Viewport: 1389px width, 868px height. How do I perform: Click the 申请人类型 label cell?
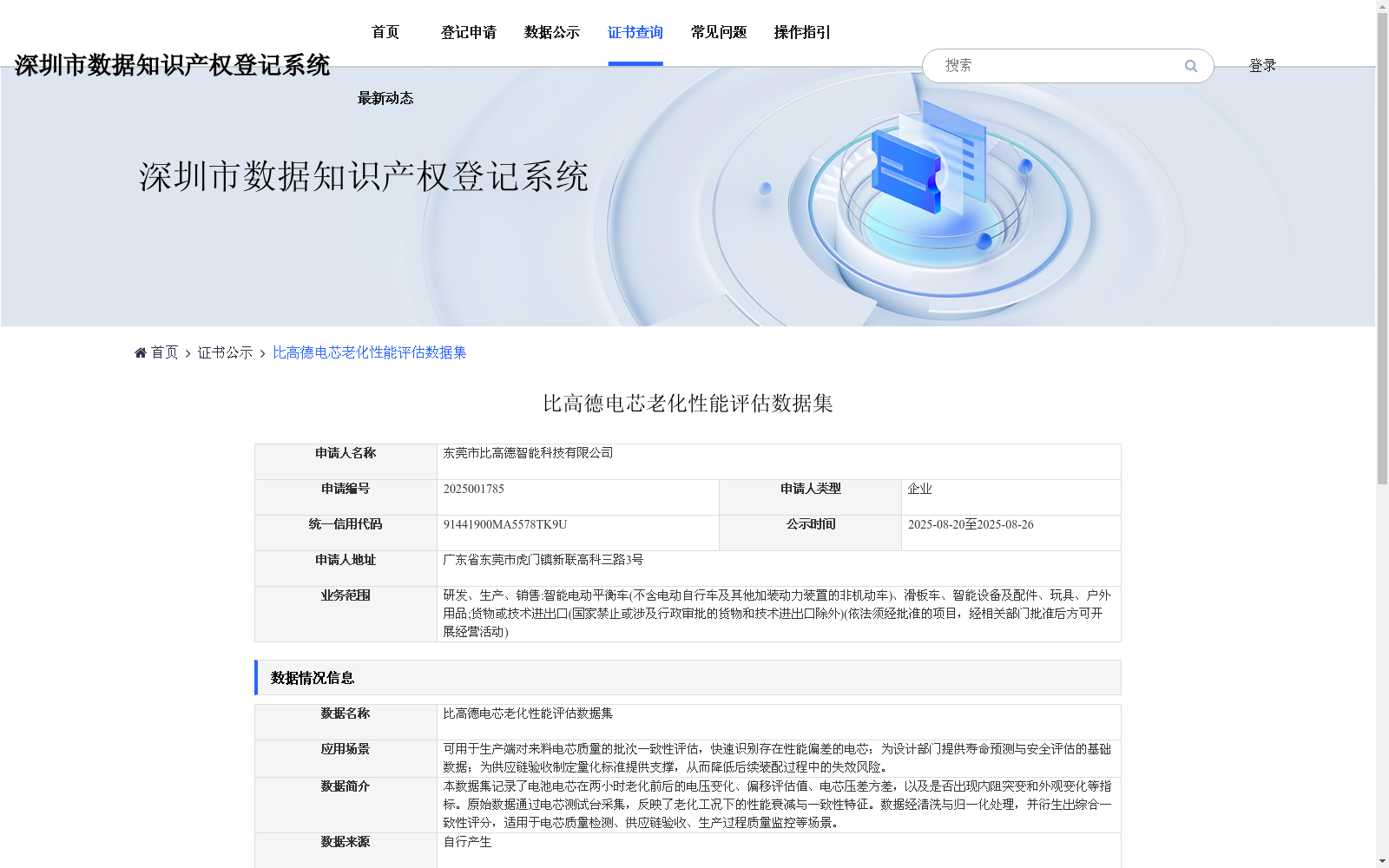(x=810, y=497)
